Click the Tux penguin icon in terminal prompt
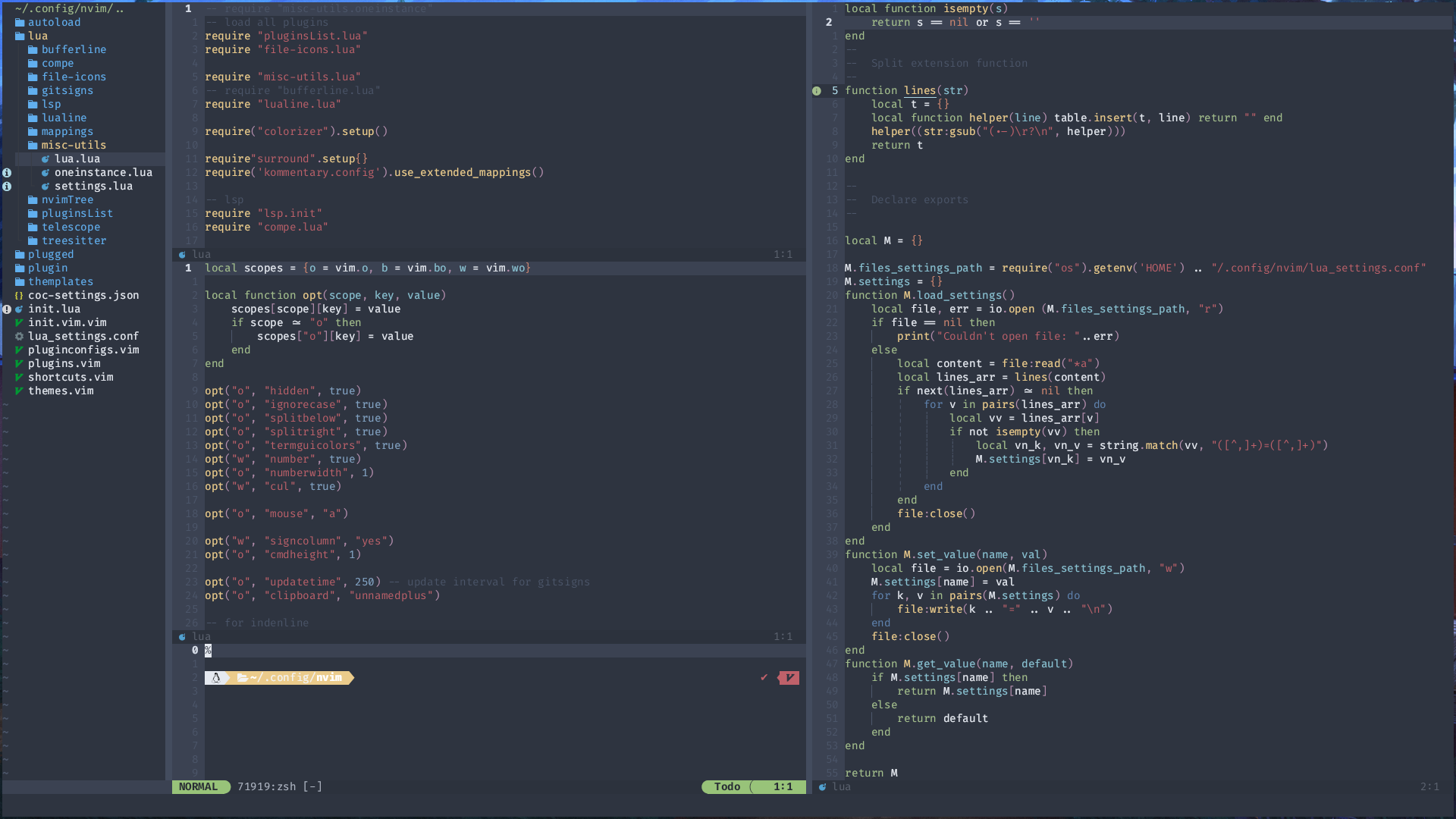 tap(218, 677)
